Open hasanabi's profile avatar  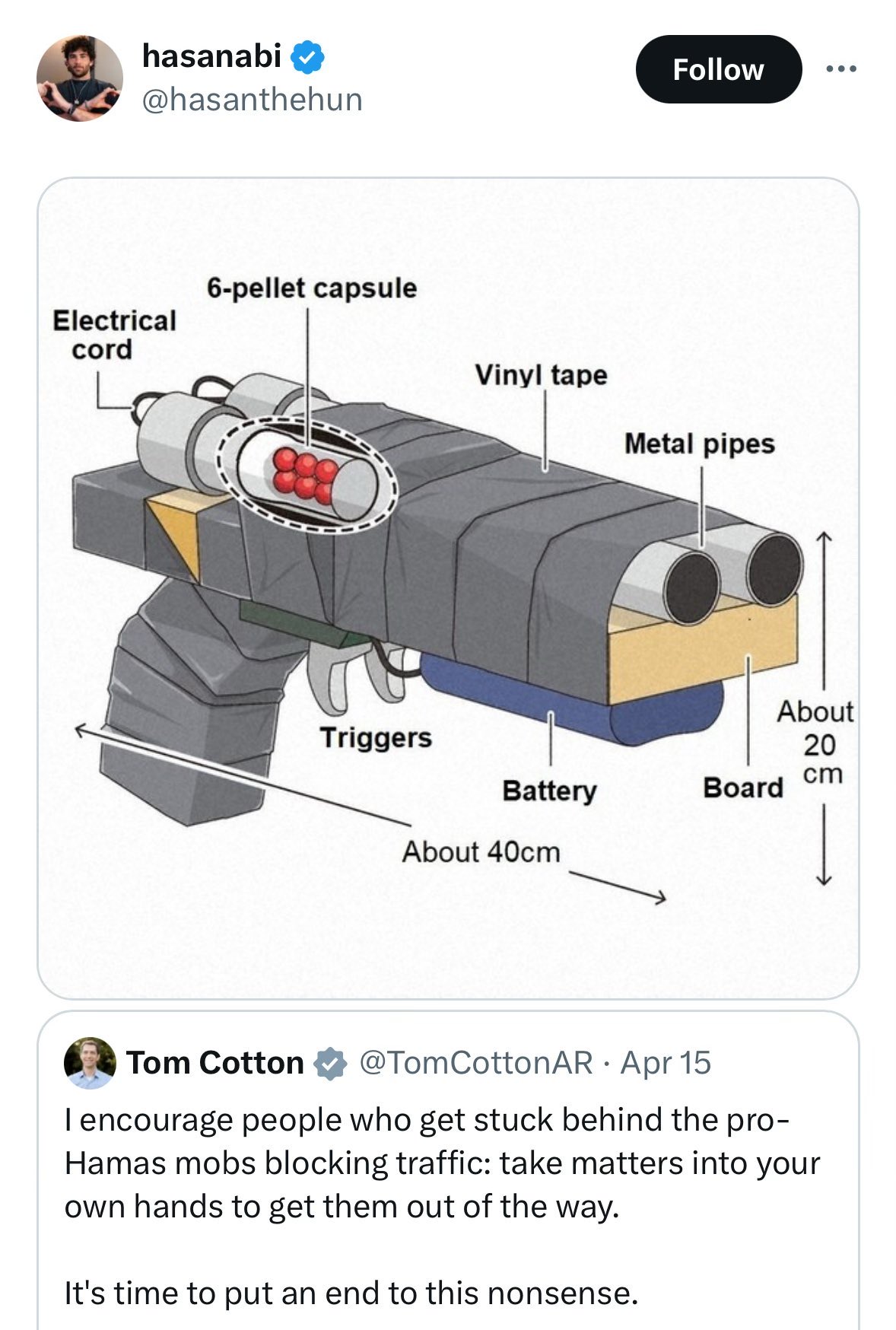(x=79, y=78)
